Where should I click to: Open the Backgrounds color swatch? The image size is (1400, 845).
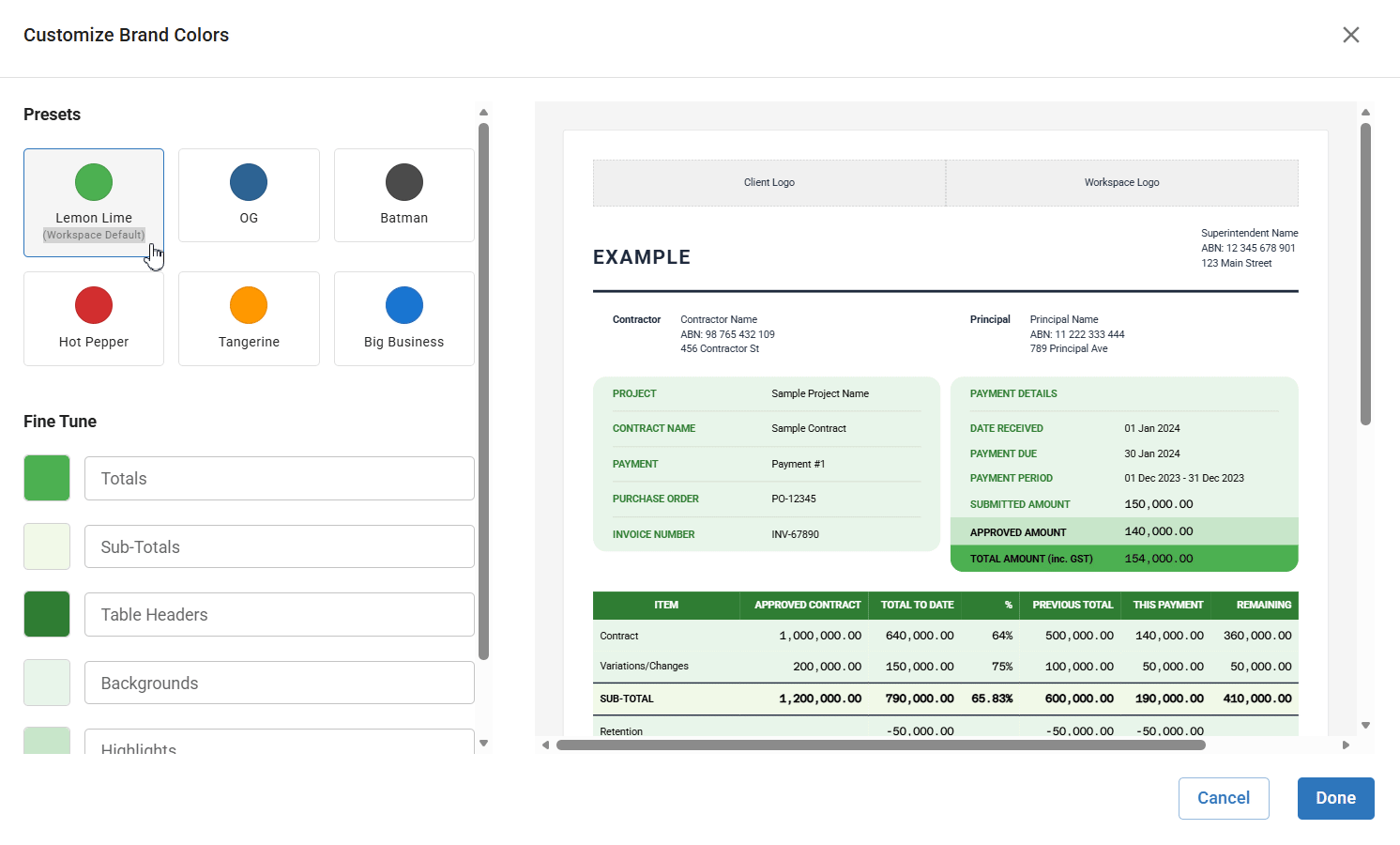coord(47,683)
